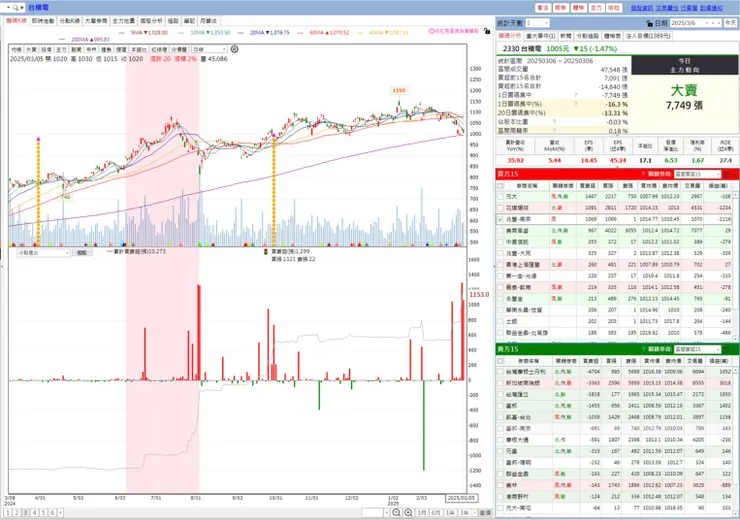740x520 pixels.
Task: Select the 台灣匯立 row in sell list
Action: tap(614, 394)
